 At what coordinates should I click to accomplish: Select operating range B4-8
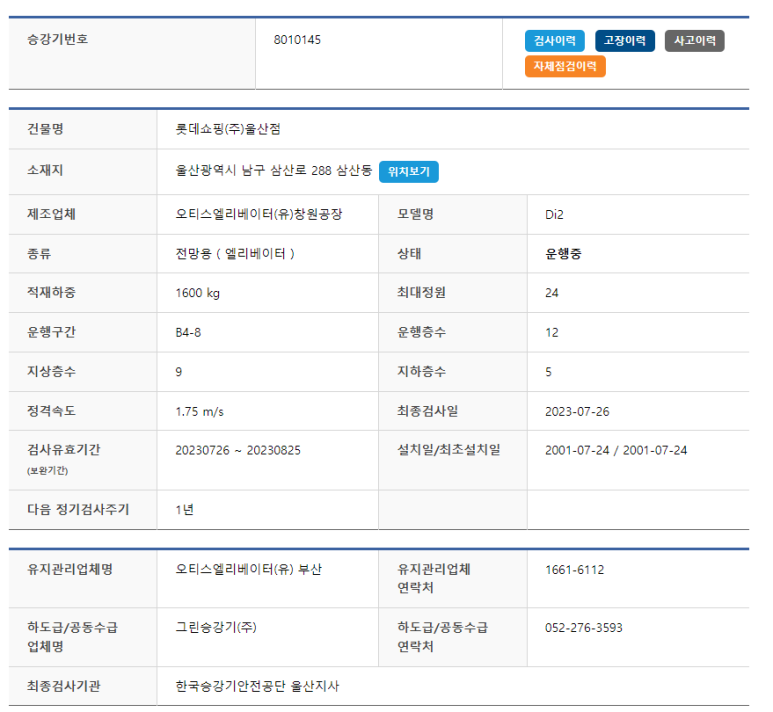coord(188,332)
